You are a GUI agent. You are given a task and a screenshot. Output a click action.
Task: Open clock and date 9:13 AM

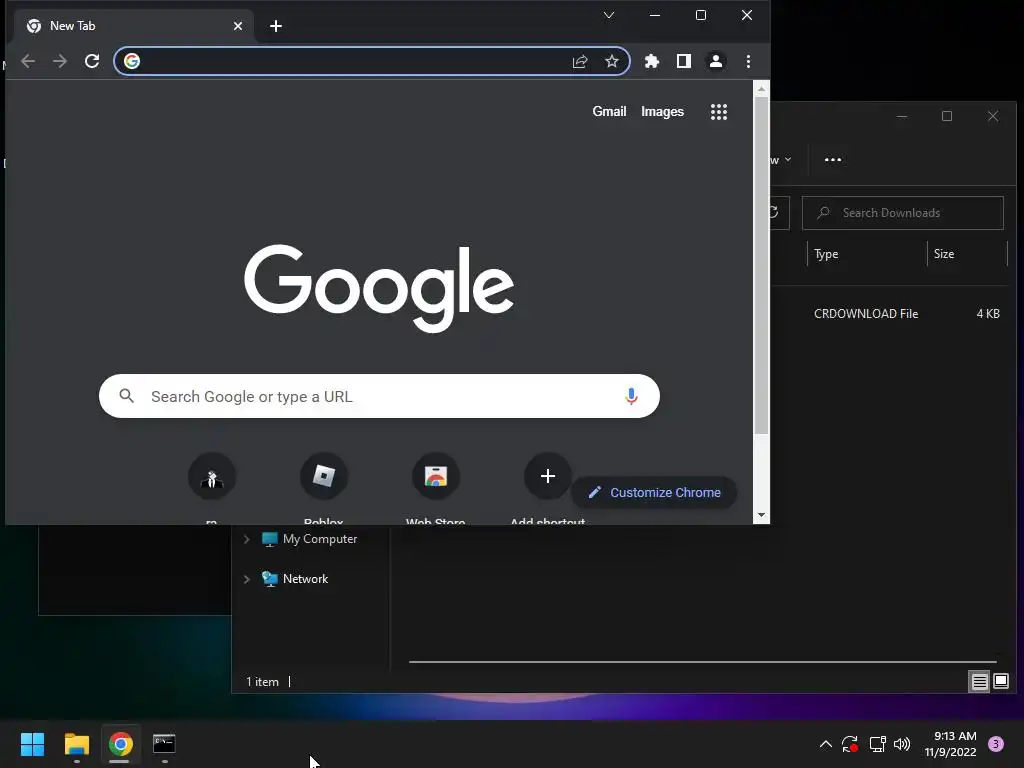(x=950, y=744)
